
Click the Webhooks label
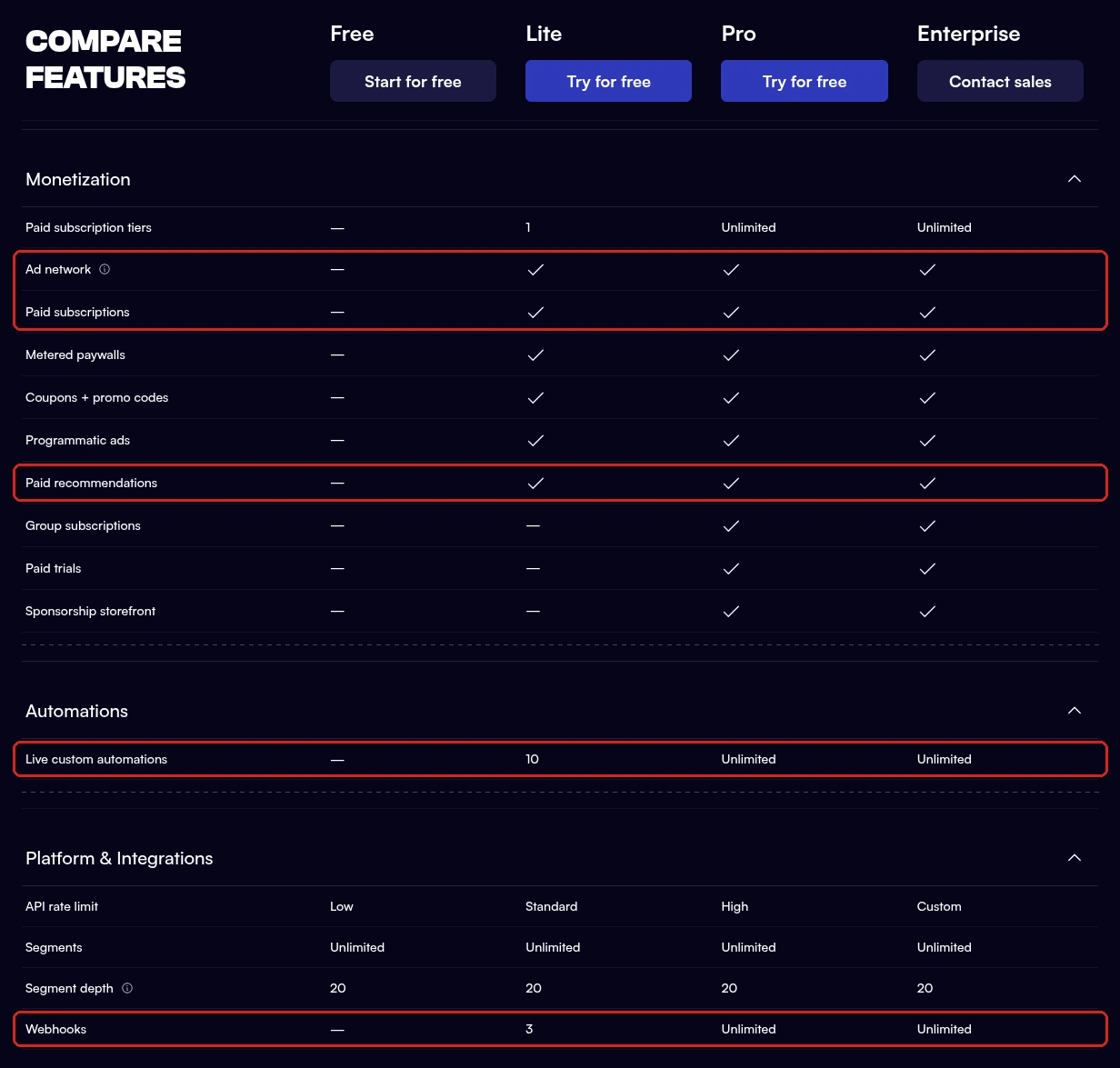click(x=55, y=1029)
